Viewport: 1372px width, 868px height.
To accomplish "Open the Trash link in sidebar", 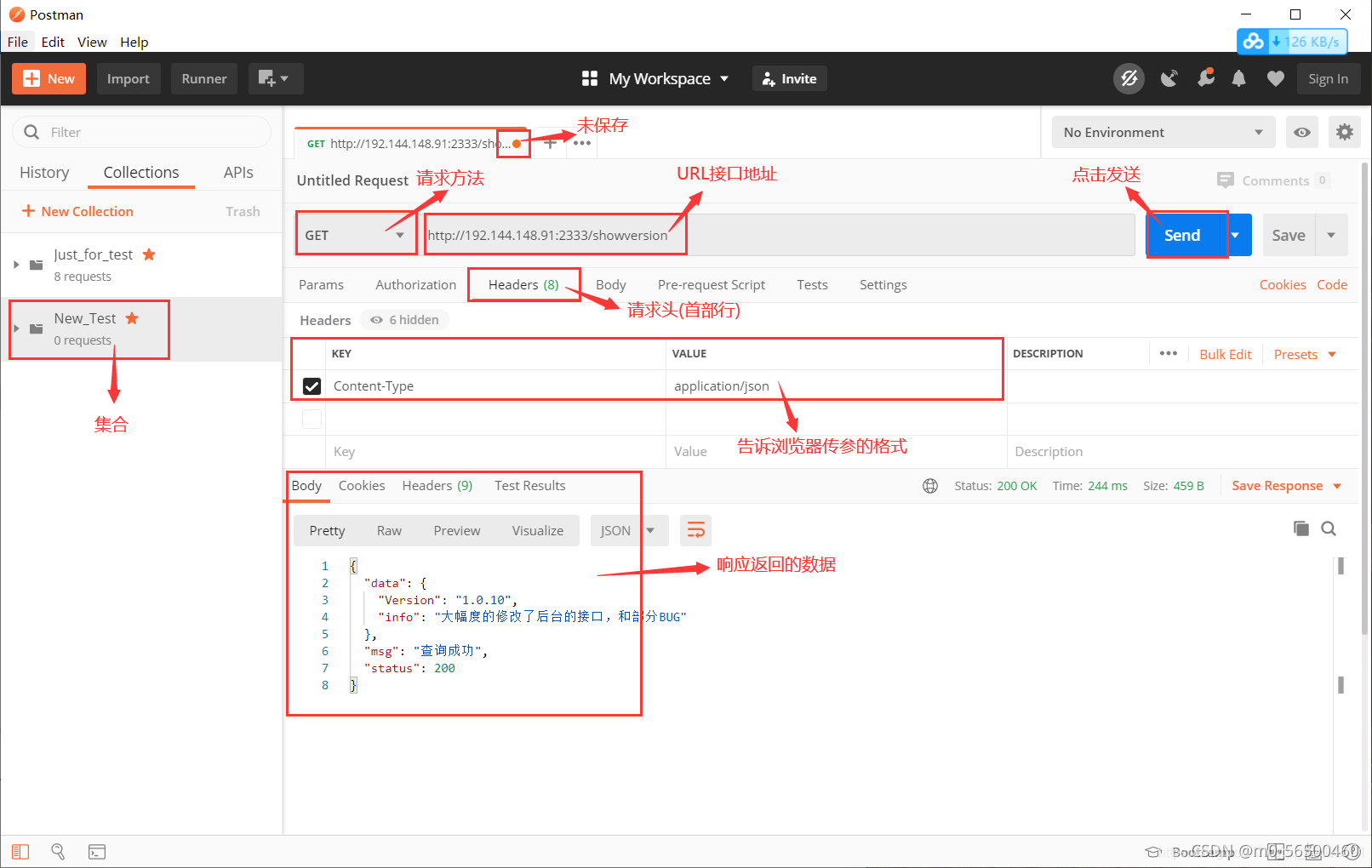I will [x=243, y=211].
